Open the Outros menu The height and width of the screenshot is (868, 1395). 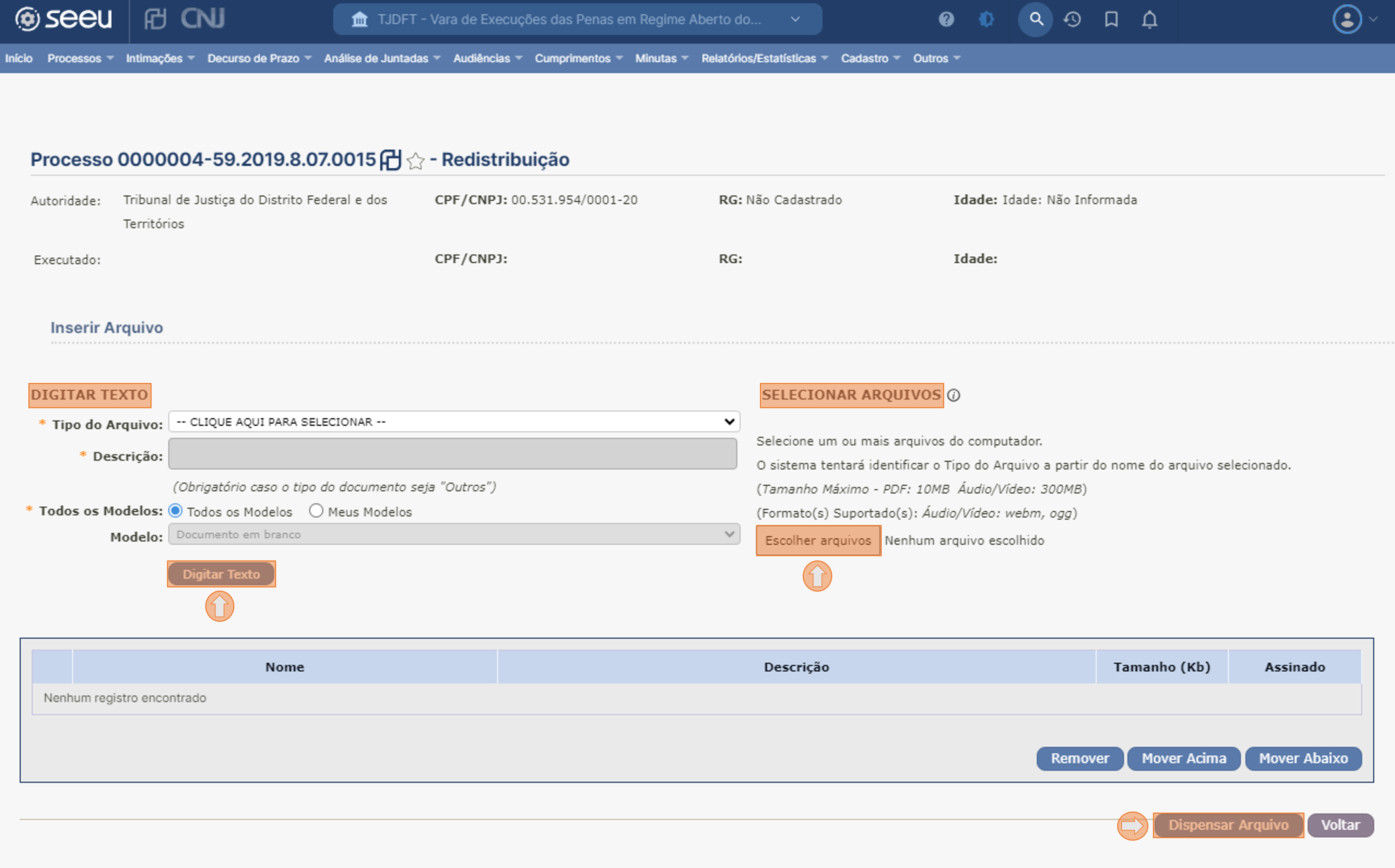point(936,59)
